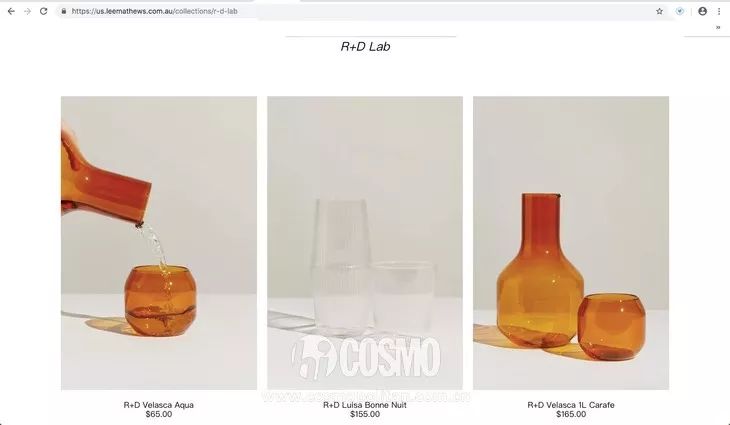Open the R+D Velasca 1L Carafe link
The height and width of the screenshot is (425, 730).
[x=571, y=405]
